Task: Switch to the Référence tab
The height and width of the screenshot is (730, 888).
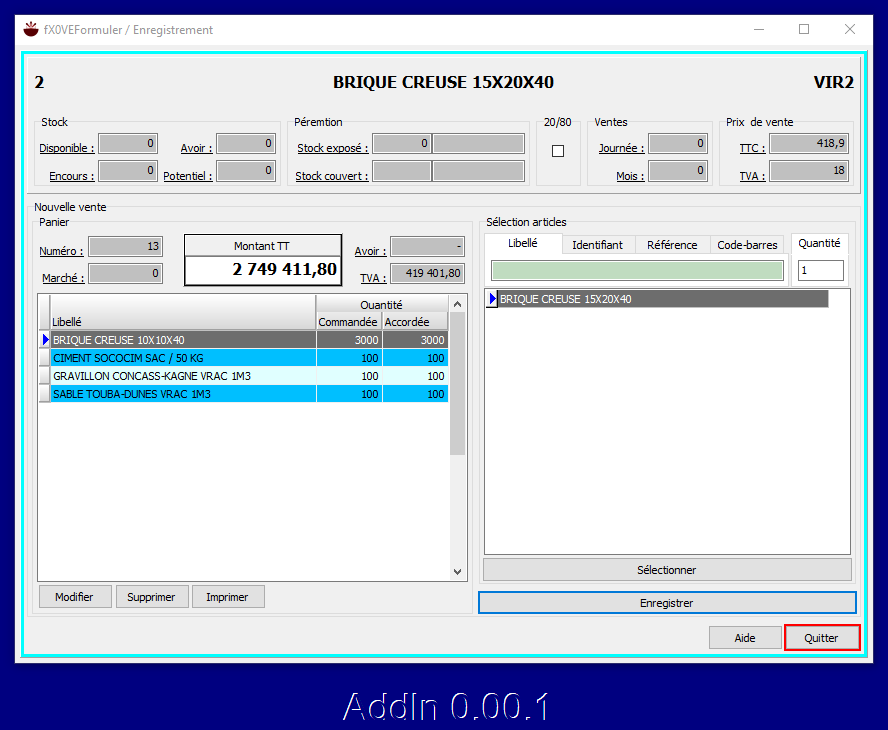Action: pyautogui.click(x=672, y=244)
